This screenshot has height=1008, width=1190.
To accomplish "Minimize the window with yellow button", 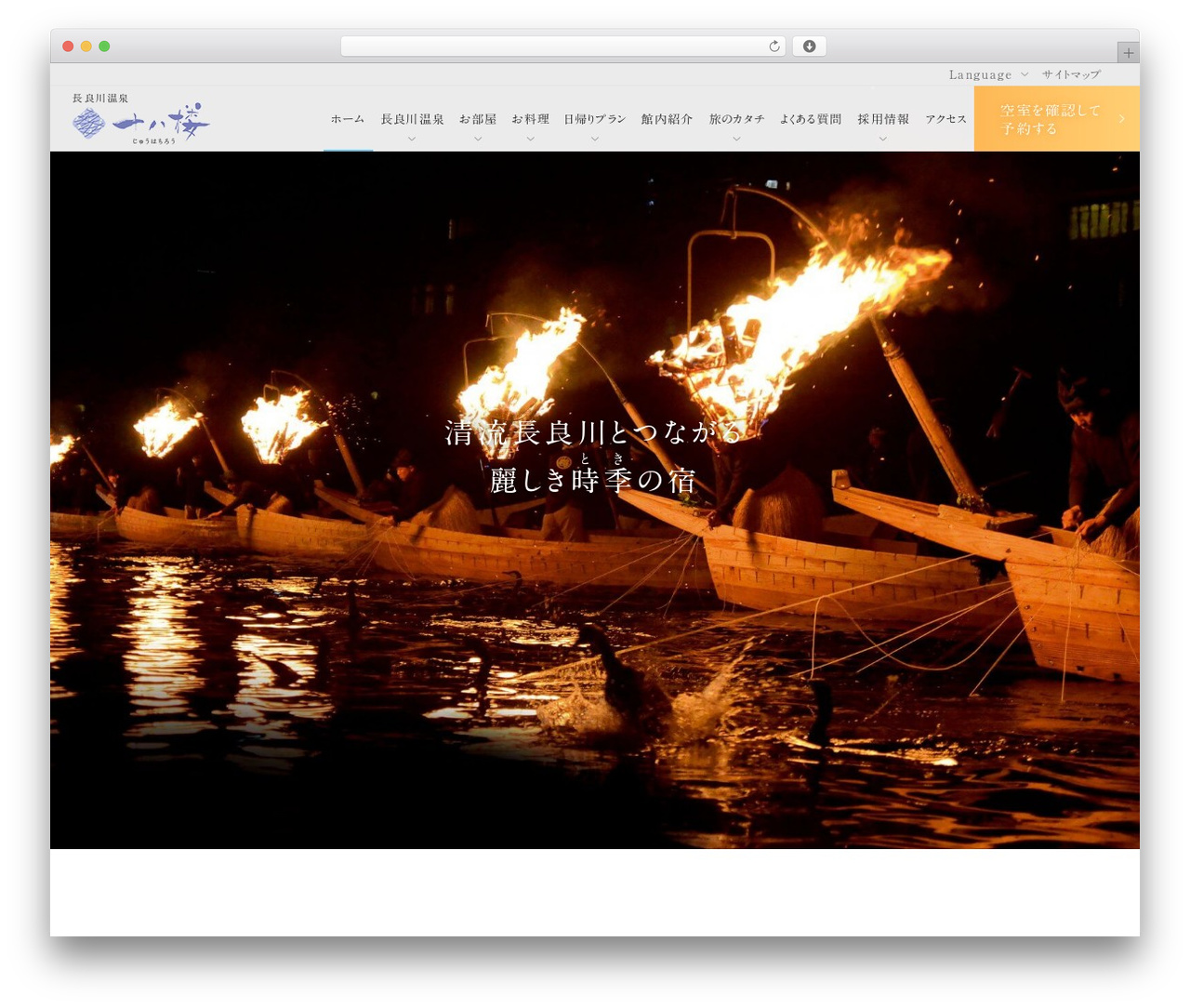I will coord(86,46).
